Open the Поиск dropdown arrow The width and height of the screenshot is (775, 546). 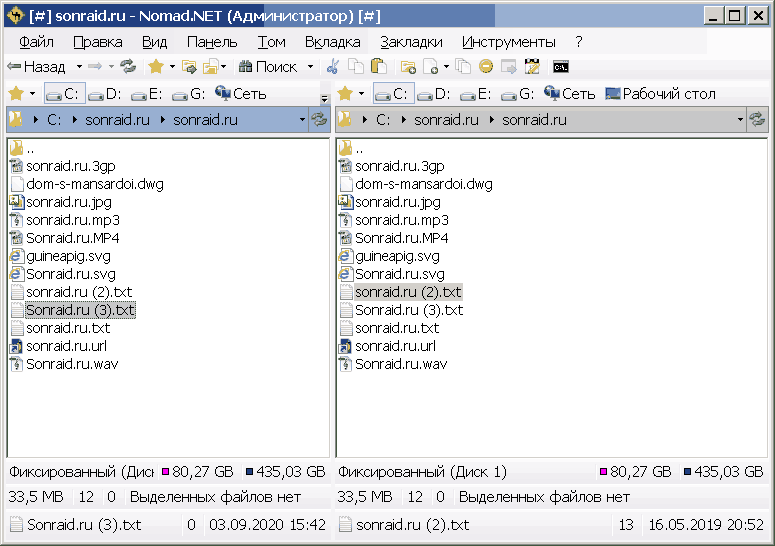[310, 66]
